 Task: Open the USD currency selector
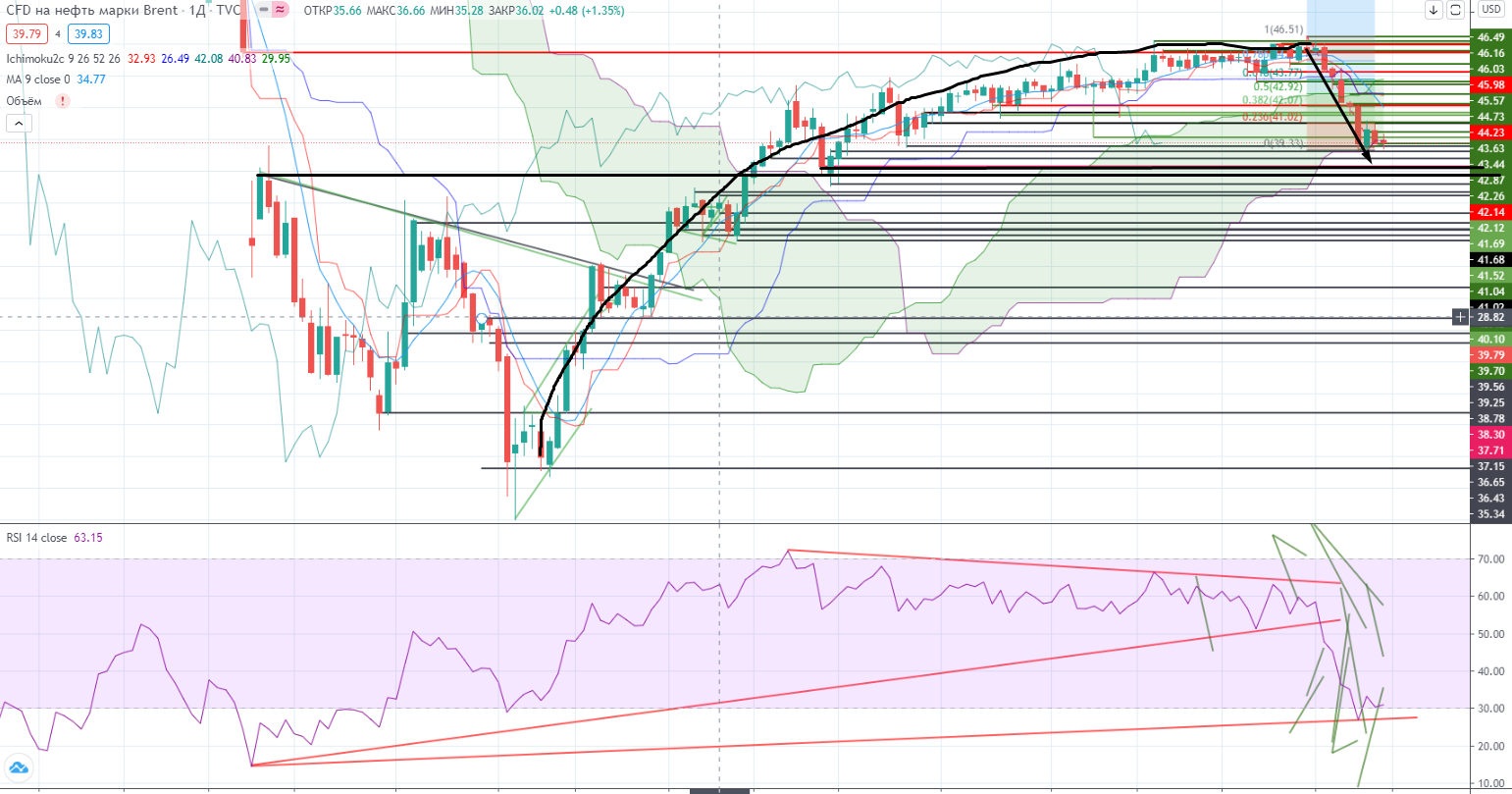pos(1490,10)
